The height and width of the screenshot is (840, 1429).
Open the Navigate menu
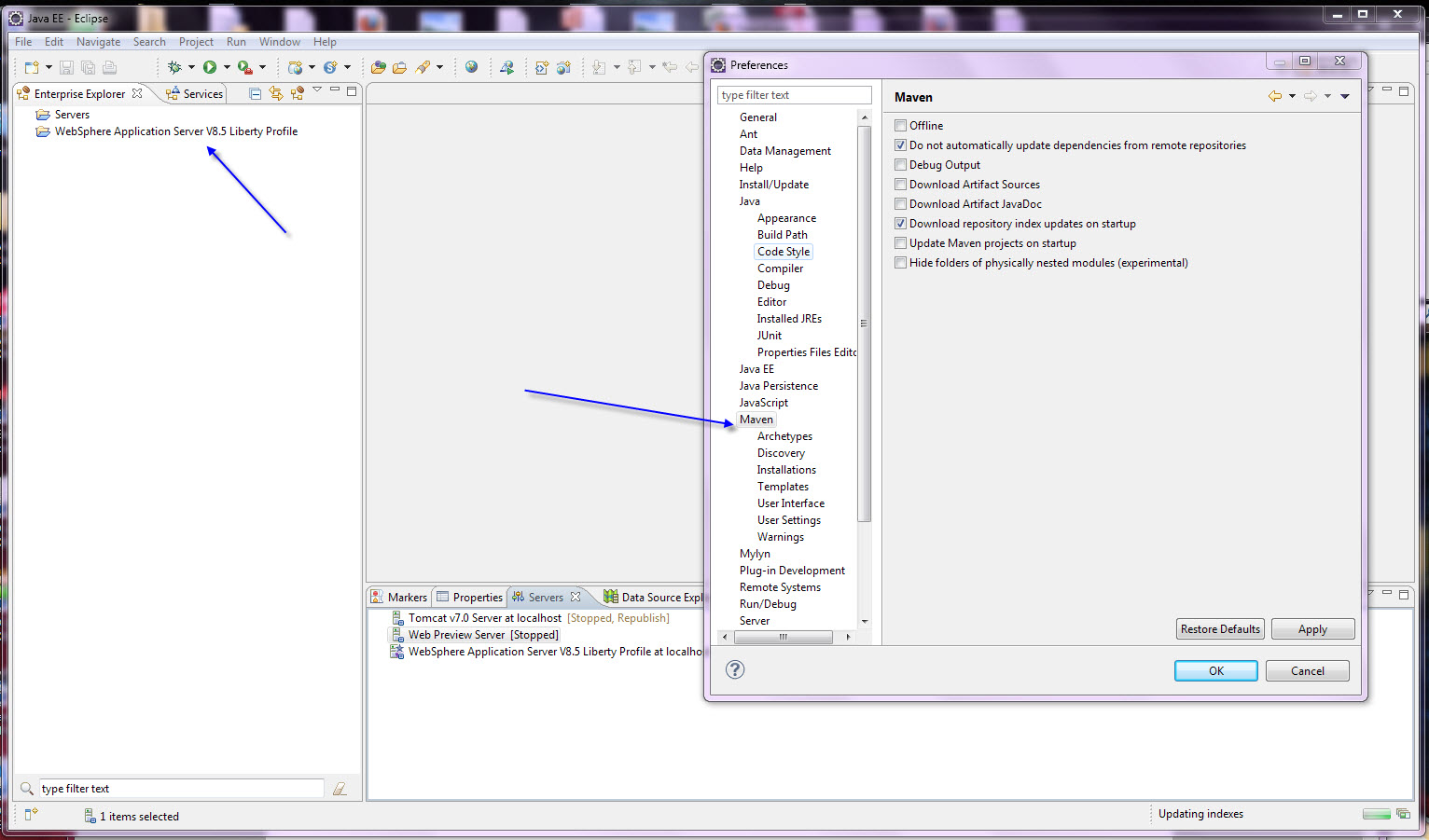[x=98, y=42]
